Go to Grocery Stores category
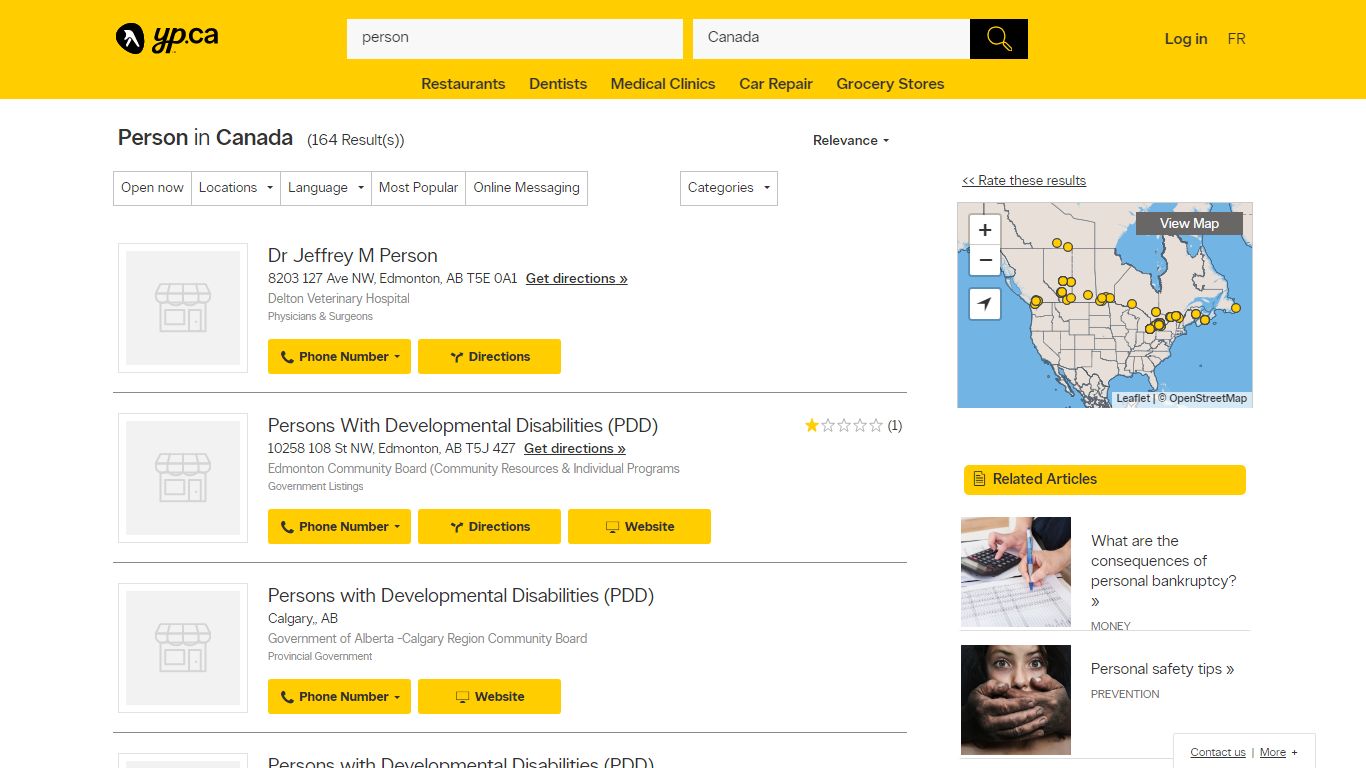1366x768 pixels. [890, 84]
